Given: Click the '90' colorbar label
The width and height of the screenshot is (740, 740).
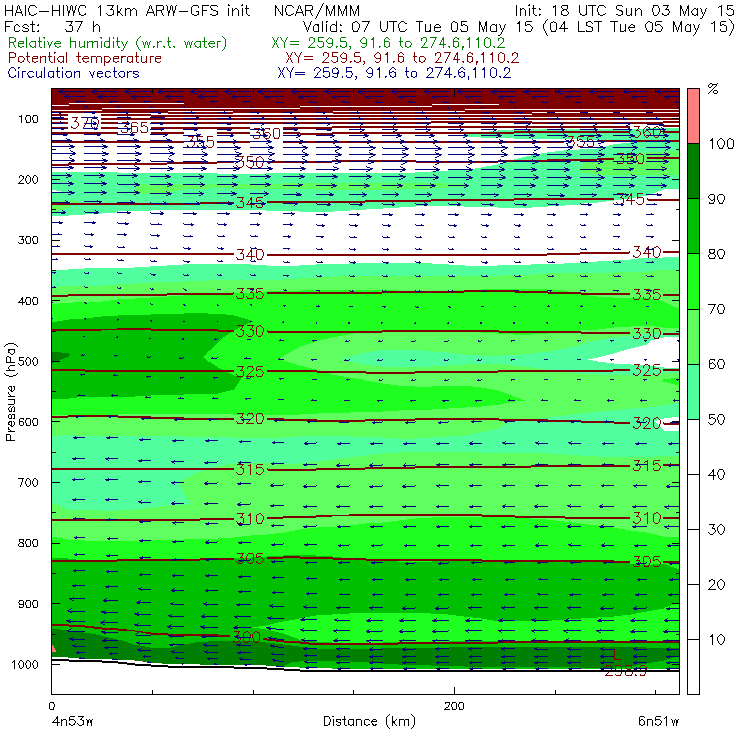Looking at the screenshot, I should coord(716,199).
